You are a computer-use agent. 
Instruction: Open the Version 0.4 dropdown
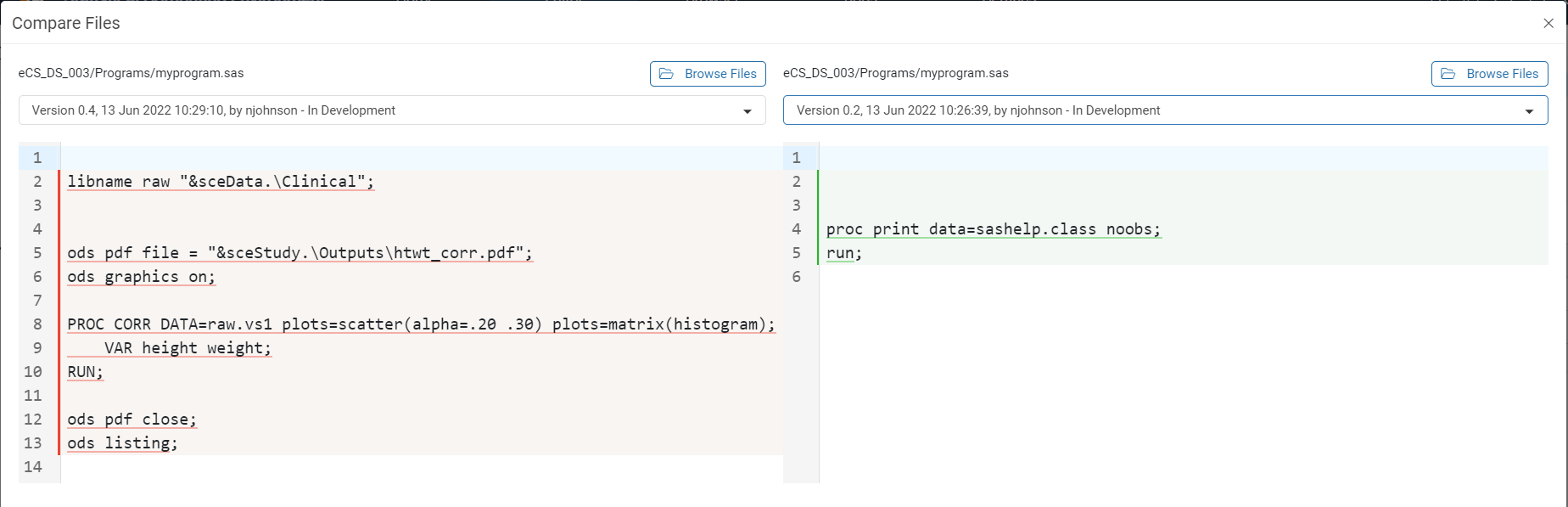(x=392, y=110)
